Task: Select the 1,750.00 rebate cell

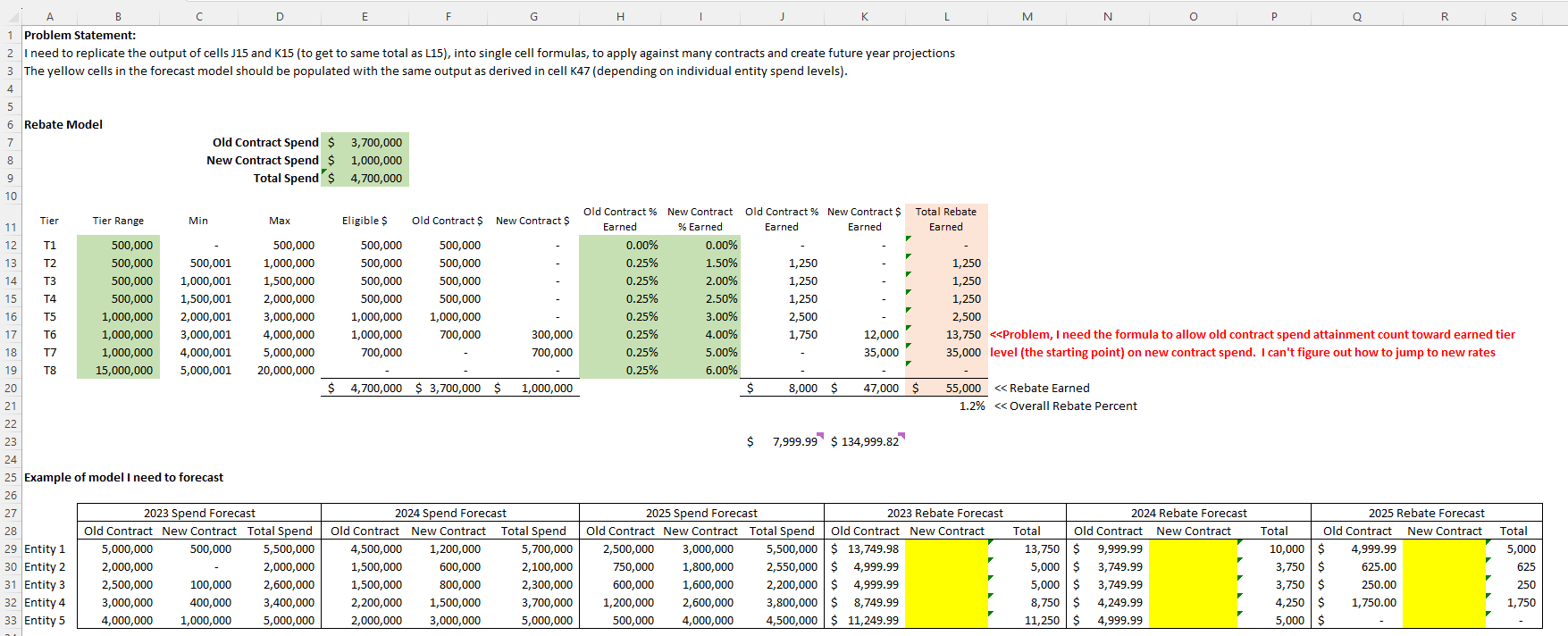Action: pos(1357,602)
